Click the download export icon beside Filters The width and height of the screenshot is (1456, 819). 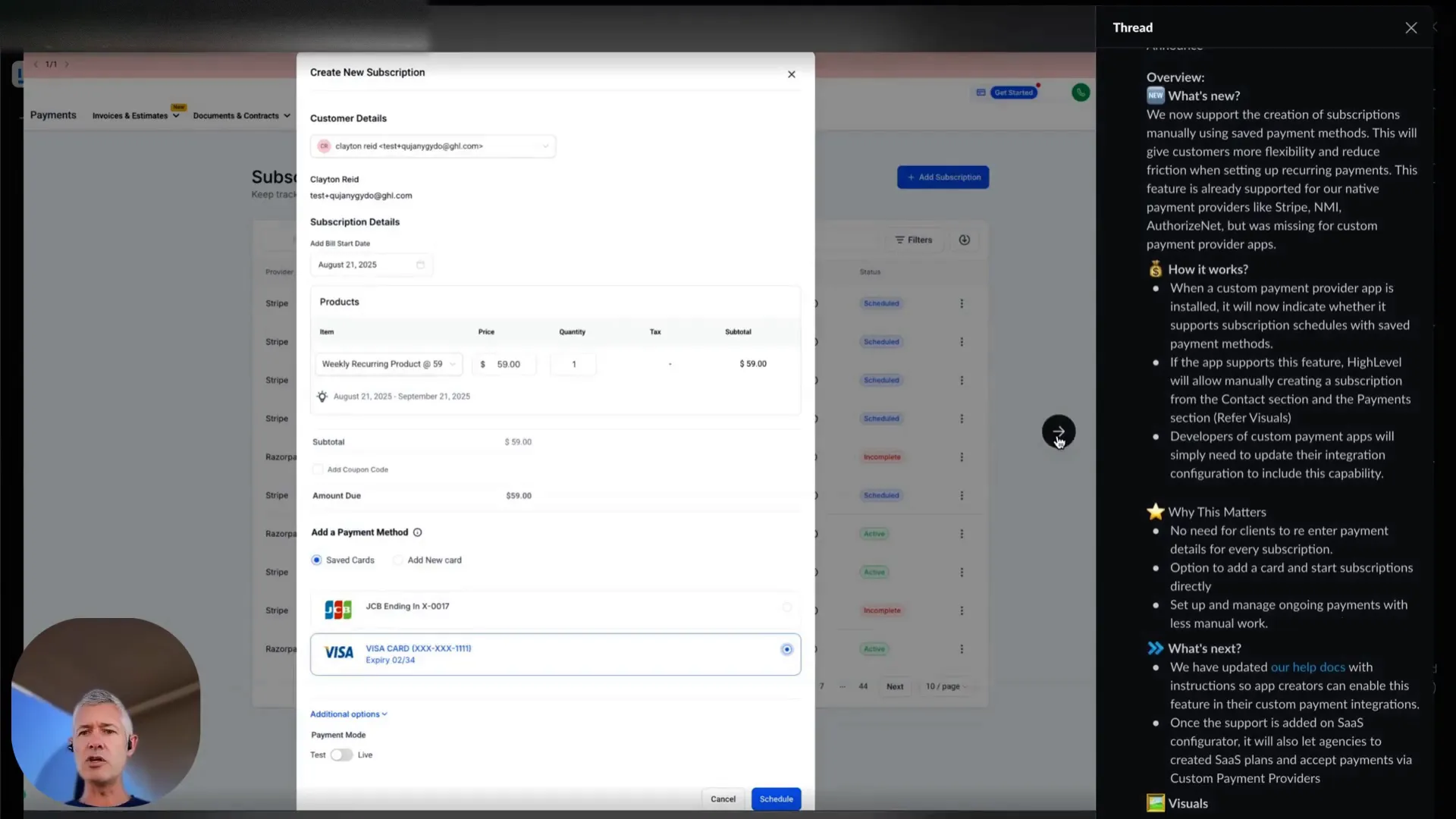(964, 240)
